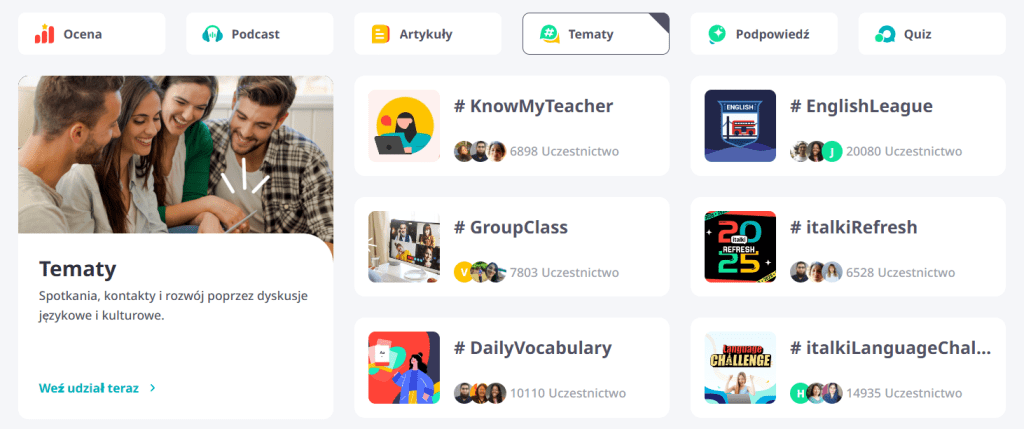The width and height of the screenshot is (1024, 429).
Task: Open the EnglishLeague bridge badge image
Action: click(740, 125)
